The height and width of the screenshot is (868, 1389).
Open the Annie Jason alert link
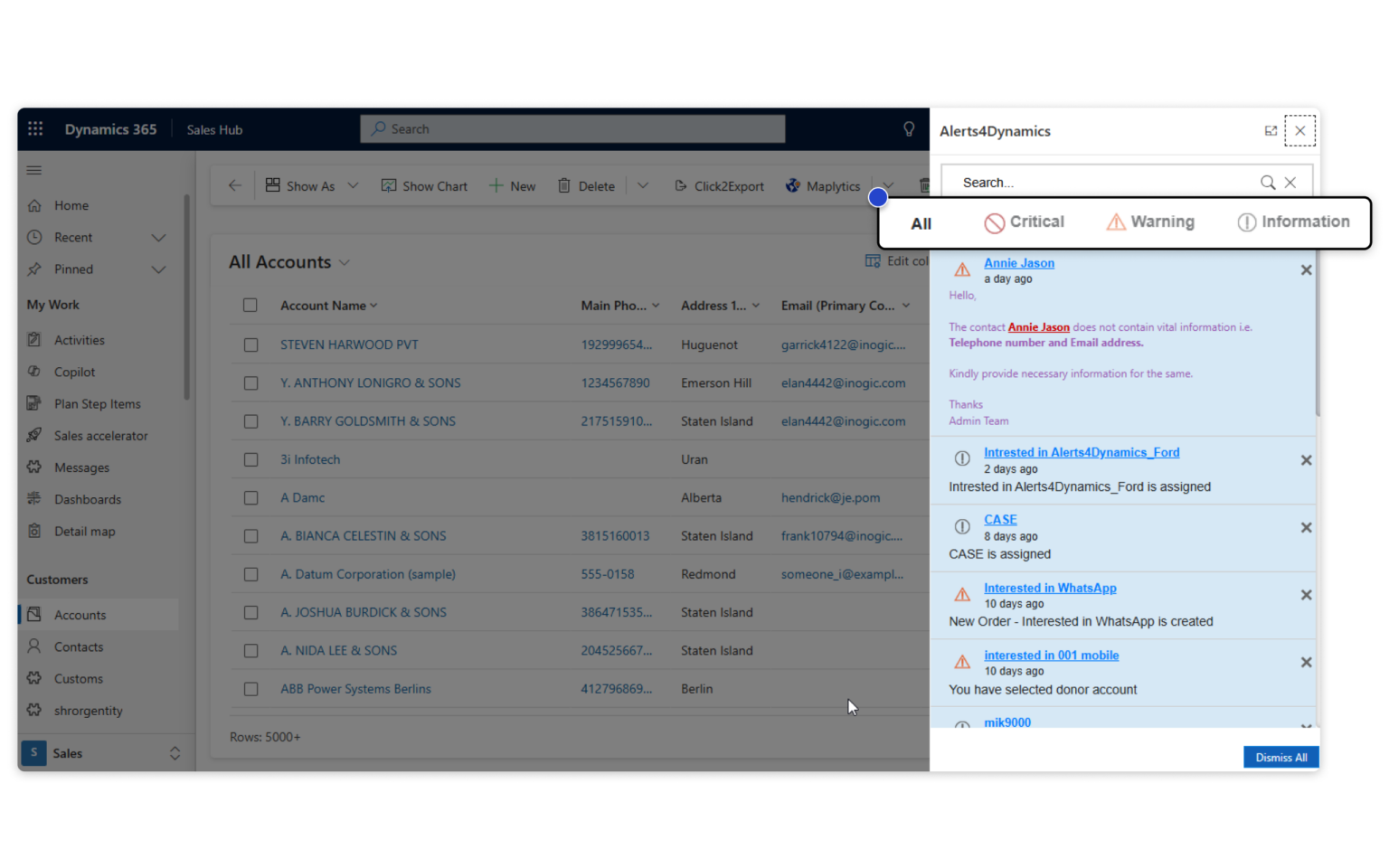click(1018, 262)
